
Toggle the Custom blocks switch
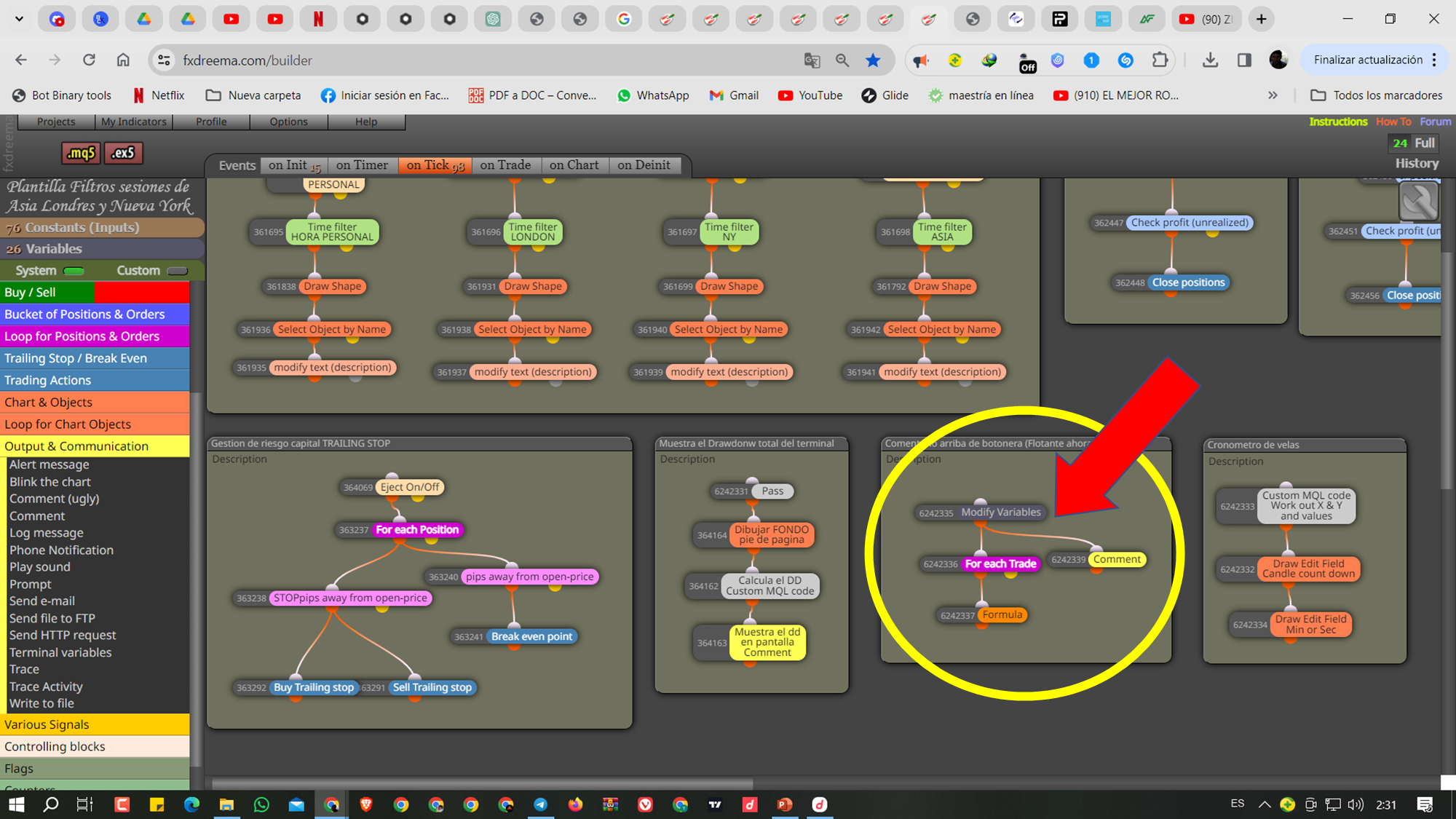177,271
